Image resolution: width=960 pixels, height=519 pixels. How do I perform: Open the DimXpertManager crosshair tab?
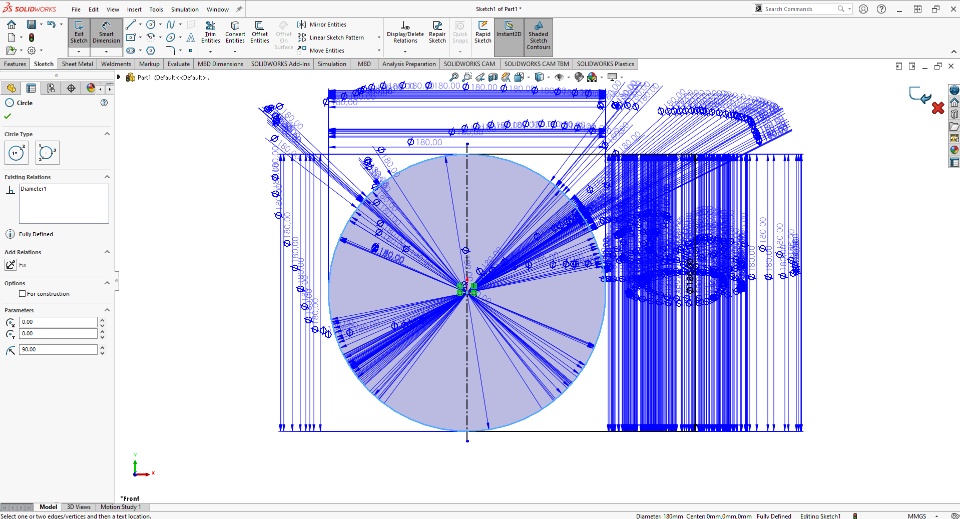[x=71, y=88]
